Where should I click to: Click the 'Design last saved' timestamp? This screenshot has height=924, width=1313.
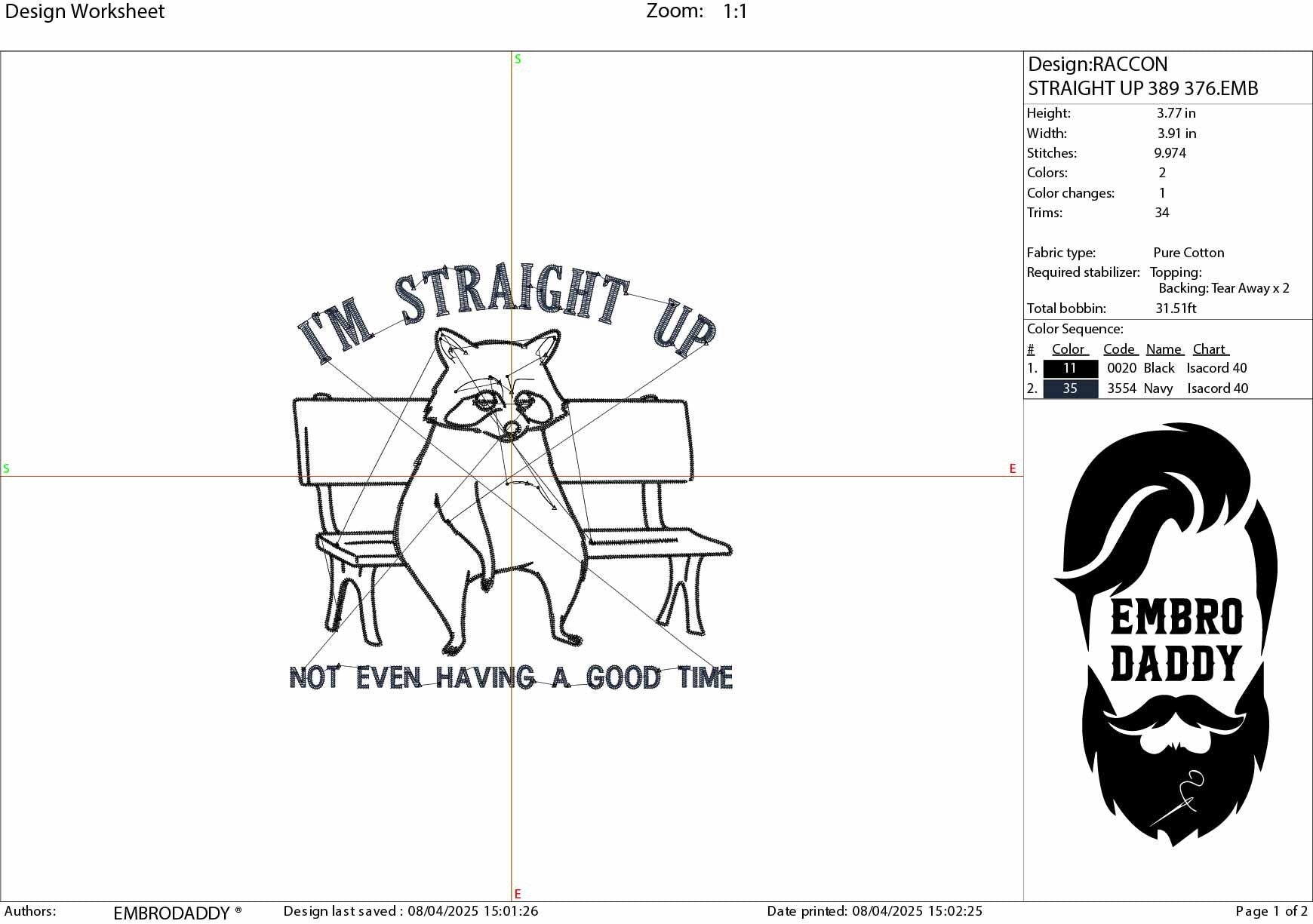[x=411, y=911]
